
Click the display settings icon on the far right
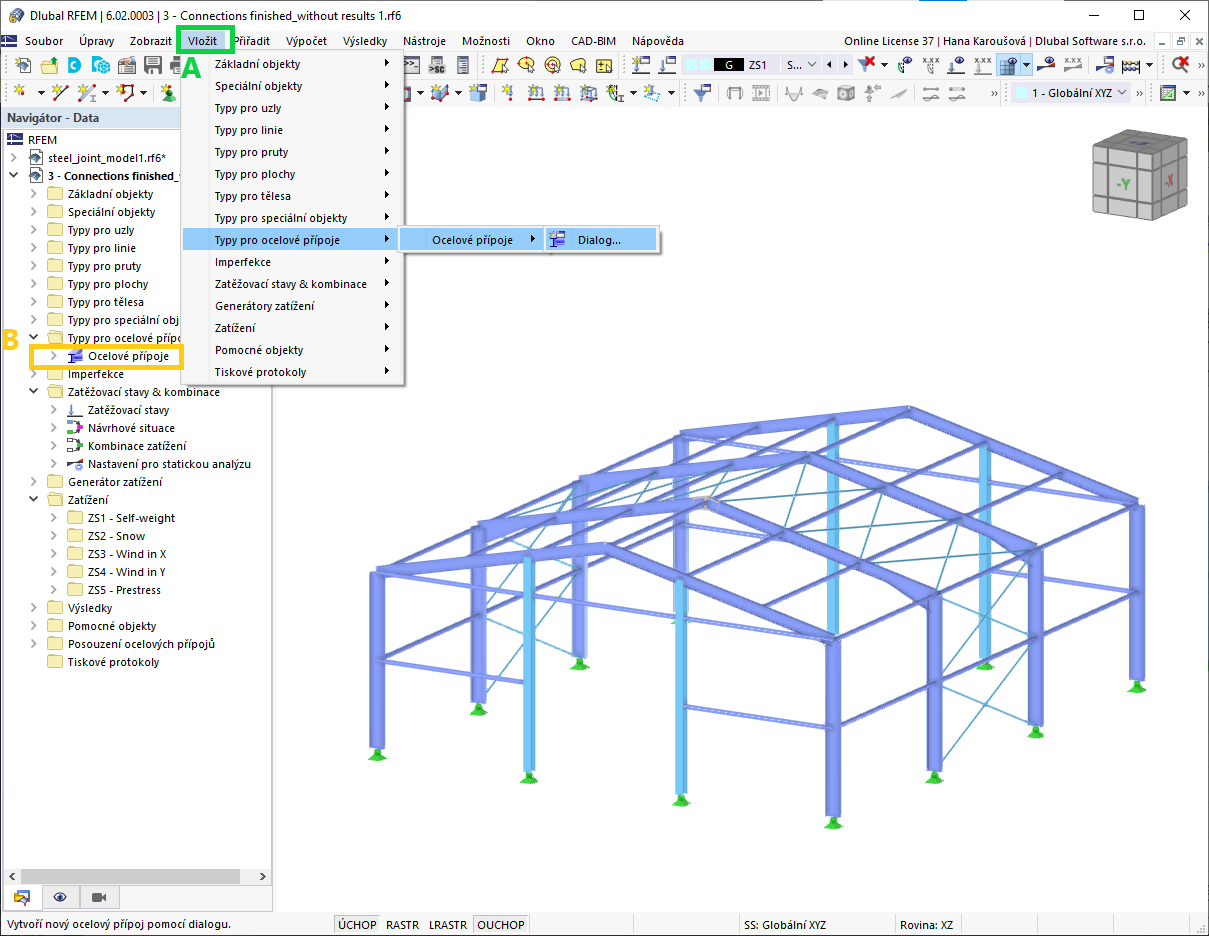pos(1168,92)
